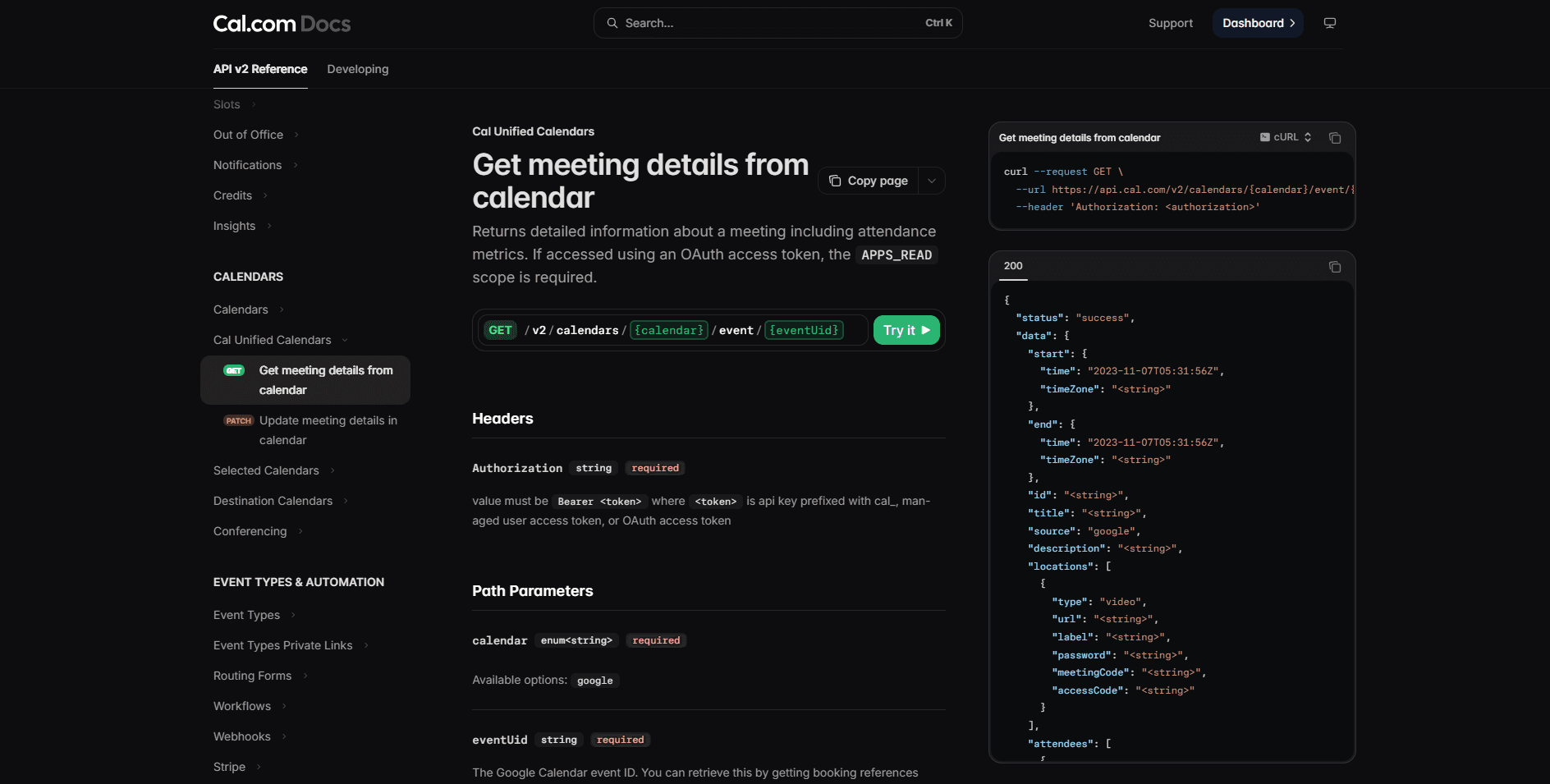This screenshot has height=784, width=1550.
Task: Expand Webhooks section
Action: tap(250, 736)
